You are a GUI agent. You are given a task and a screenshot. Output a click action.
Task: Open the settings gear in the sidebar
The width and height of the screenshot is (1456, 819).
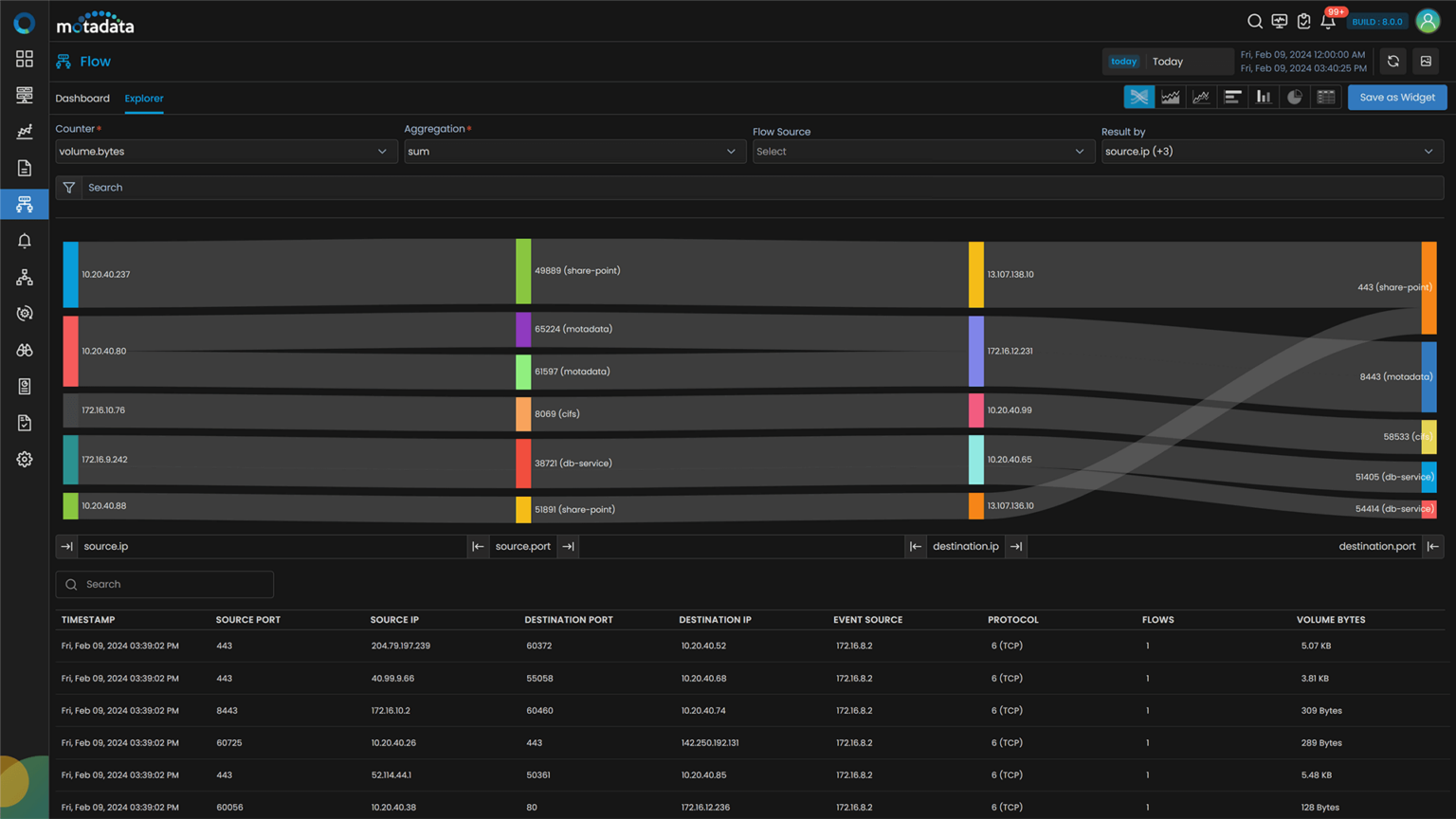coord(24,459)
